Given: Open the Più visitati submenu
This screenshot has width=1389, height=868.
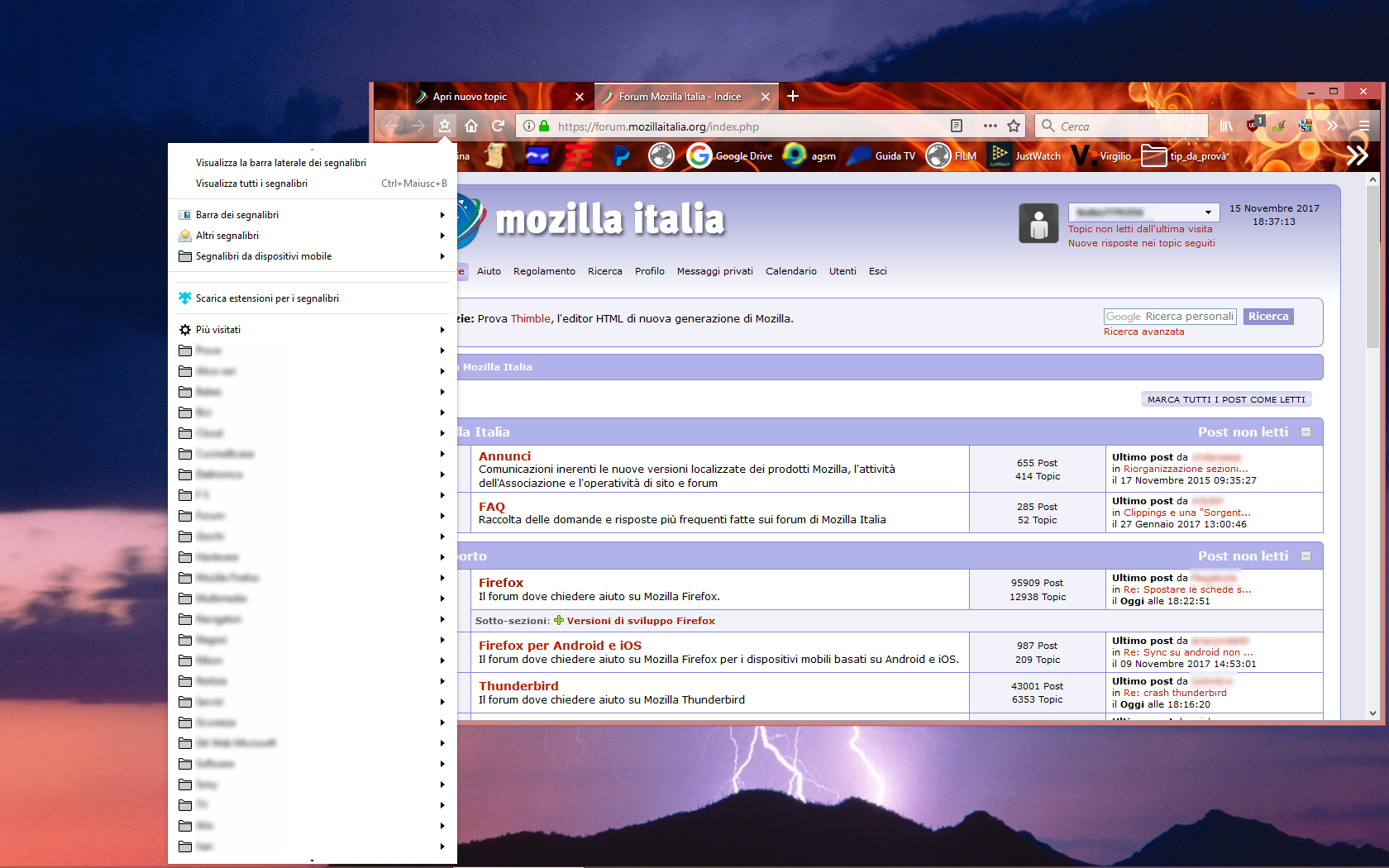Looking at the screenshot, I should (313, 330).
